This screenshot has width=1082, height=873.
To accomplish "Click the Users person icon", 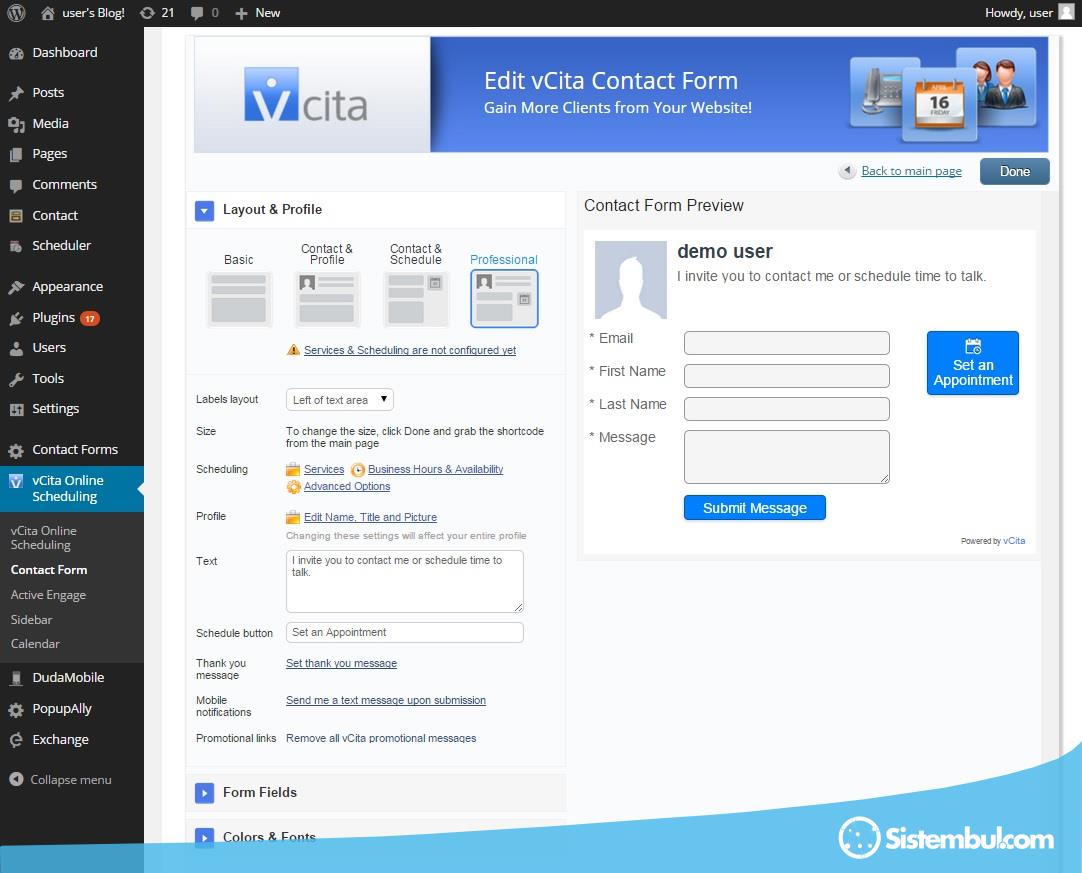I will [17, 349].
